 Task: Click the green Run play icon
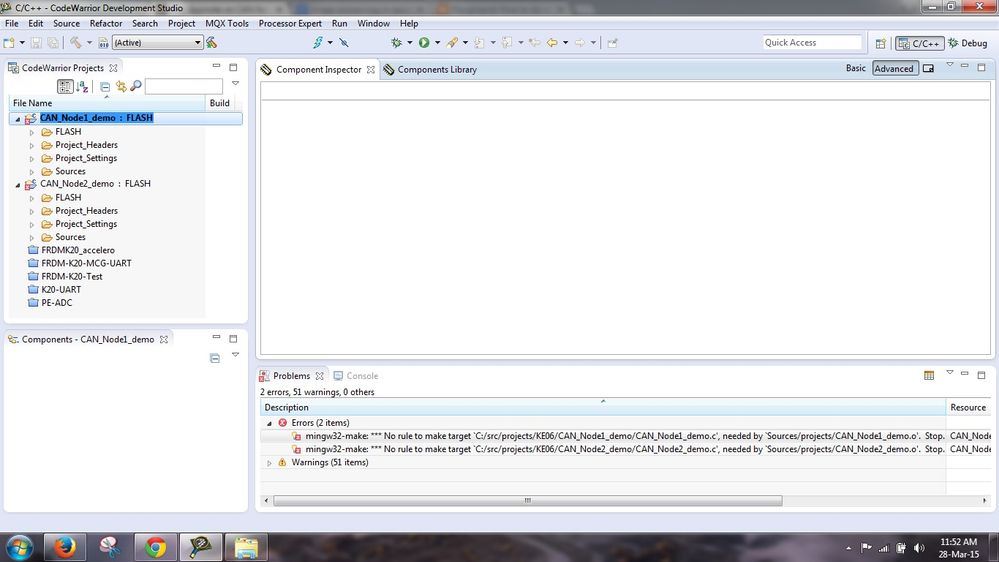(x=424, y=43)
